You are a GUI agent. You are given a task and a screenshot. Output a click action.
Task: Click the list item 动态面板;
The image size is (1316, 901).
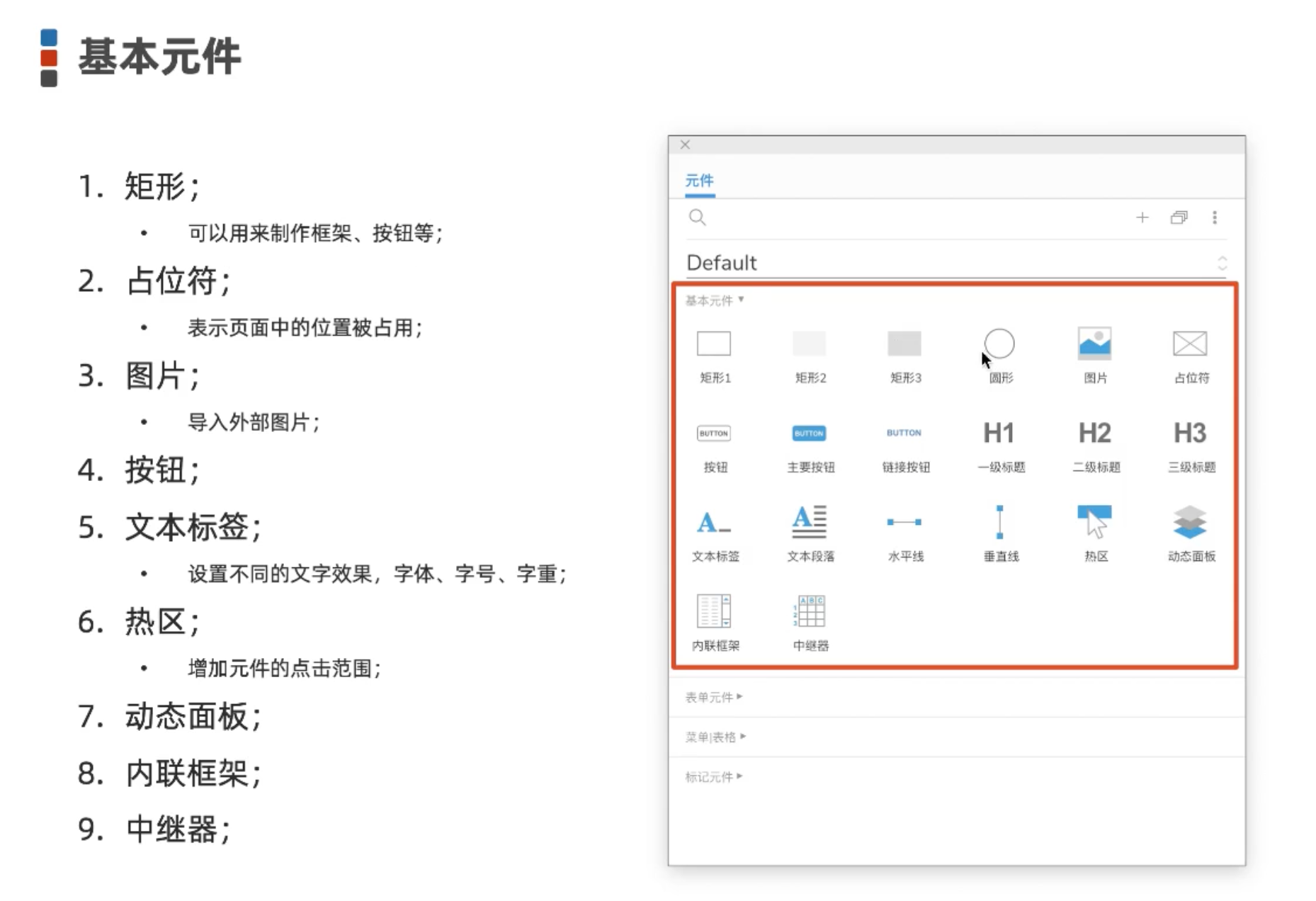click(x=193, y=716)
